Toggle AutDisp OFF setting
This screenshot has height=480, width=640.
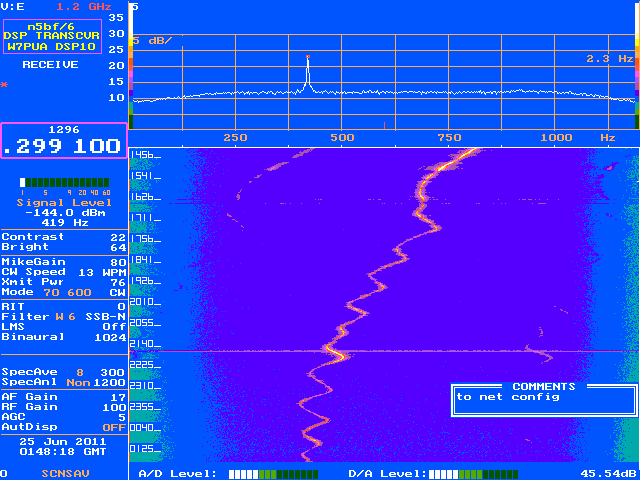64,427
